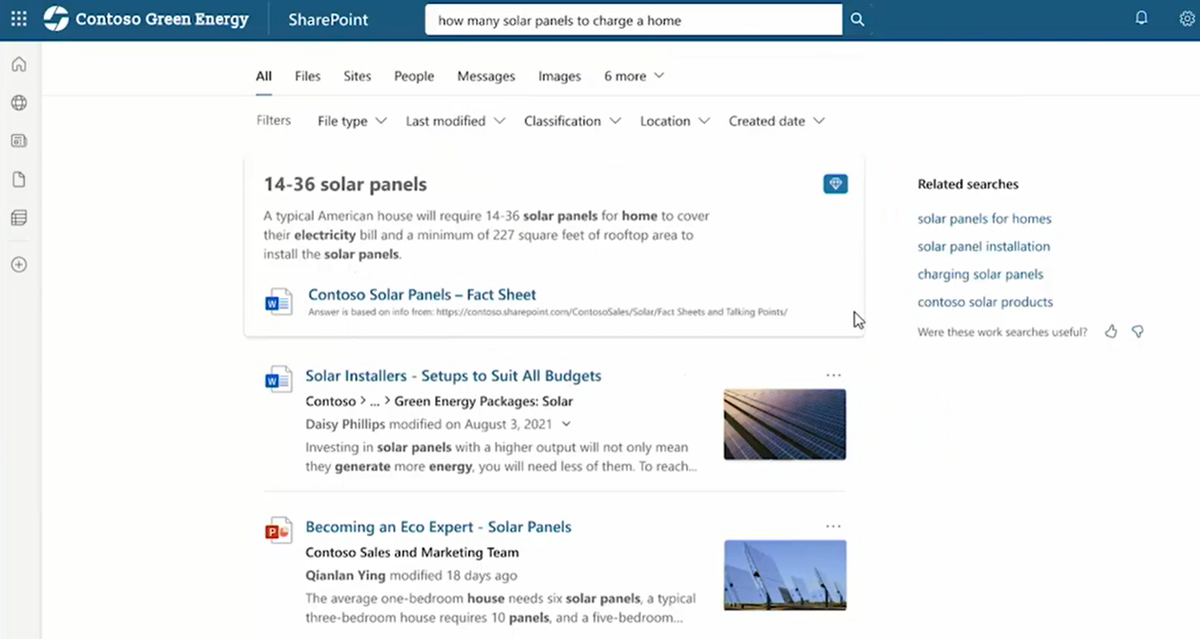This screenshot has height=639, width=1200.
Task: Open the Solar Installers result thumbnail image
Action: click(784, 424)
